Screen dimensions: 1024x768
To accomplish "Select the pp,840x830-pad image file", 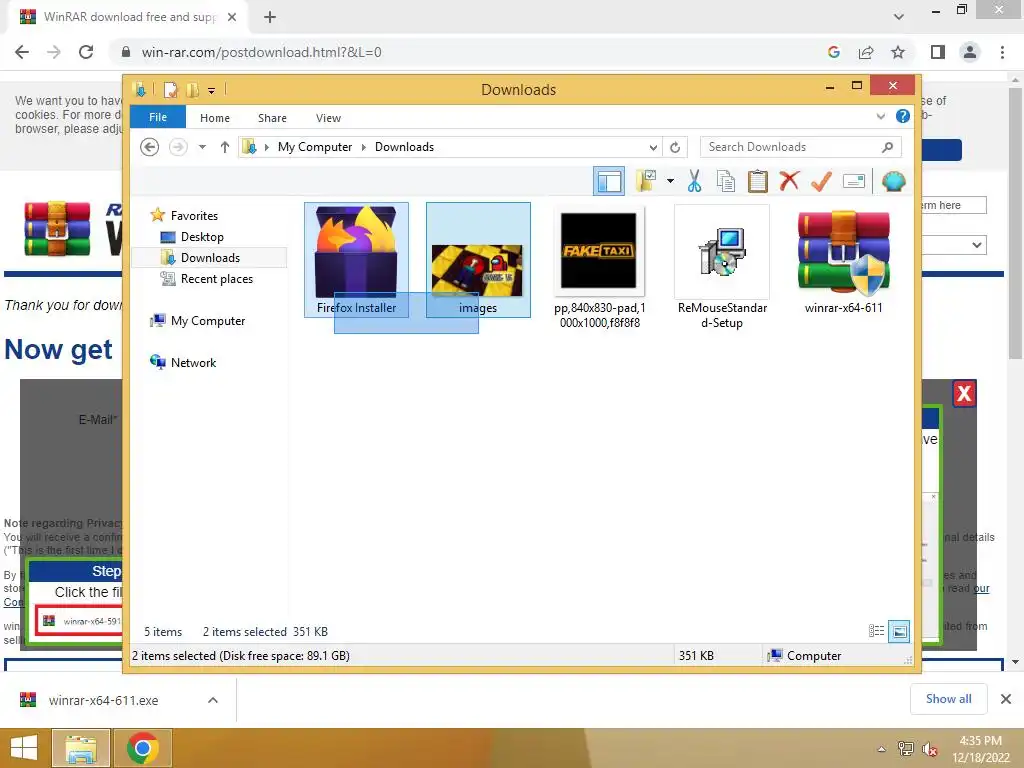I will [600, 266].
